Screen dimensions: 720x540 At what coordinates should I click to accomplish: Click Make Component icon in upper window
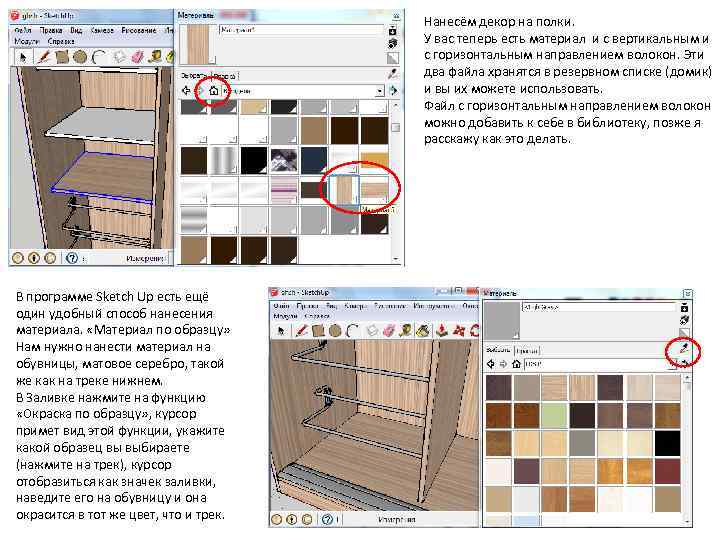coord(119,57)
